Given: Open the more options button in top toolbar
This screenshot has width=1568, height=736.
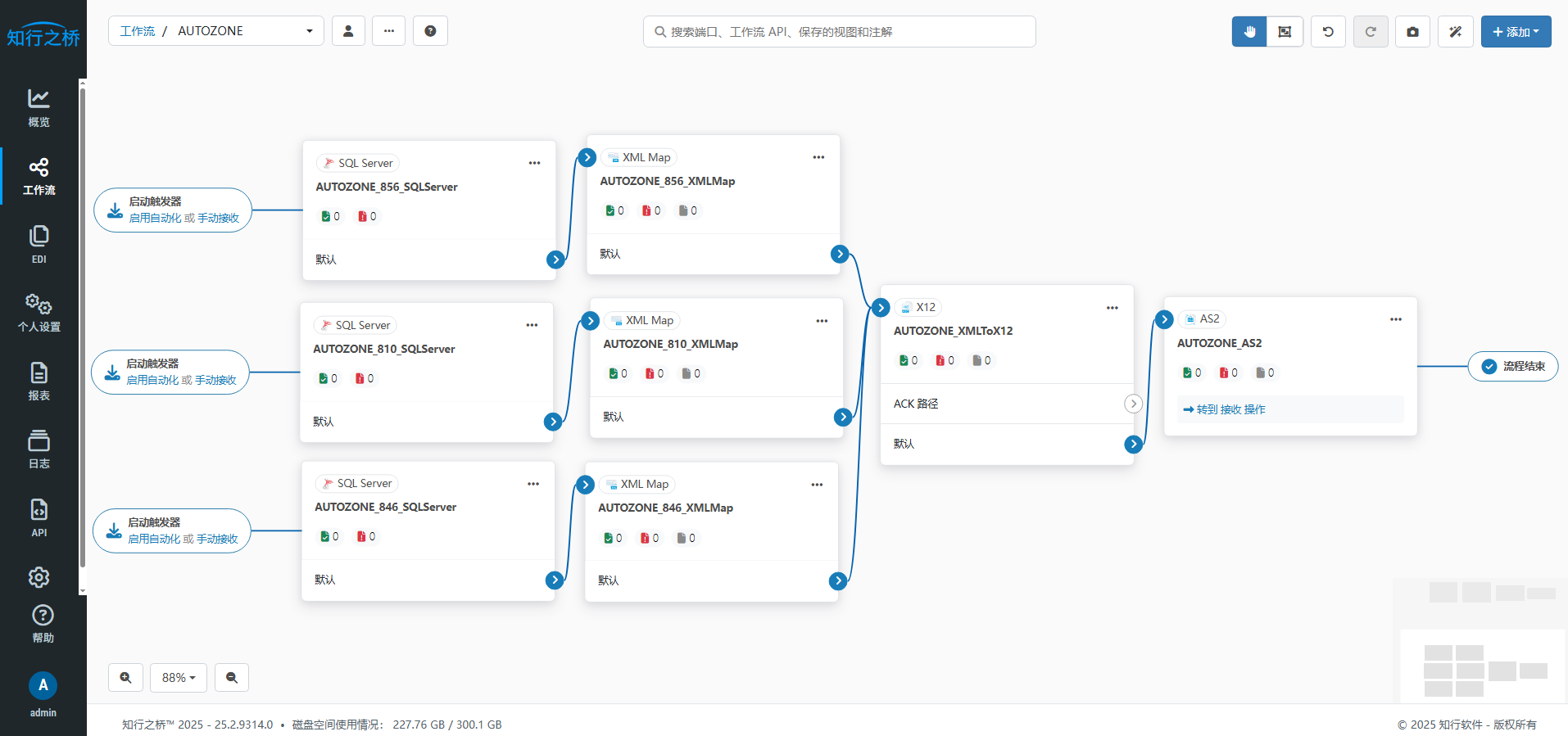Looking at the screenshot, I should coord(389,31).
